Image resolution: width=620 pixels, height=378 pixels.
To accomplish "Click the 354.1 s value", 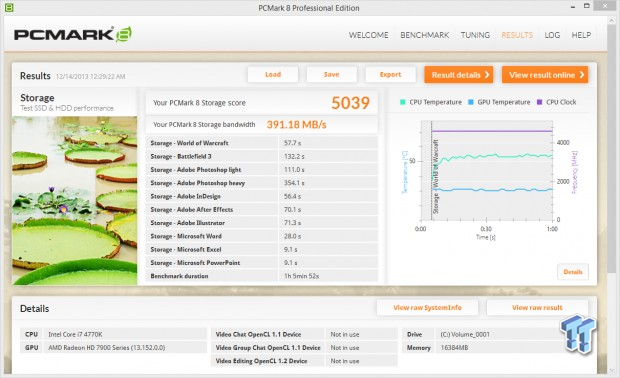I will click(294, 183).
